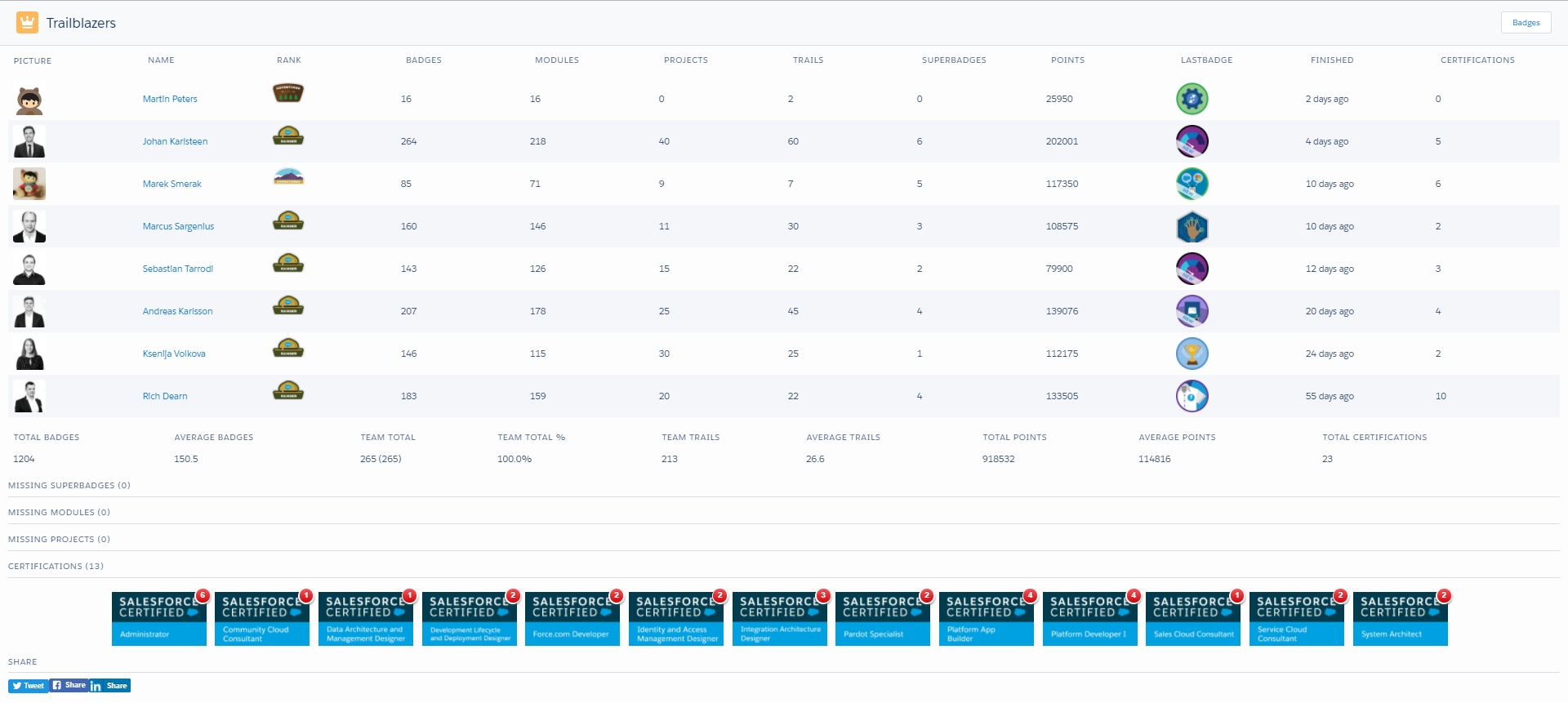
Task: Open Marcus Sargenius' profile link
Action: tap(178, 226)
